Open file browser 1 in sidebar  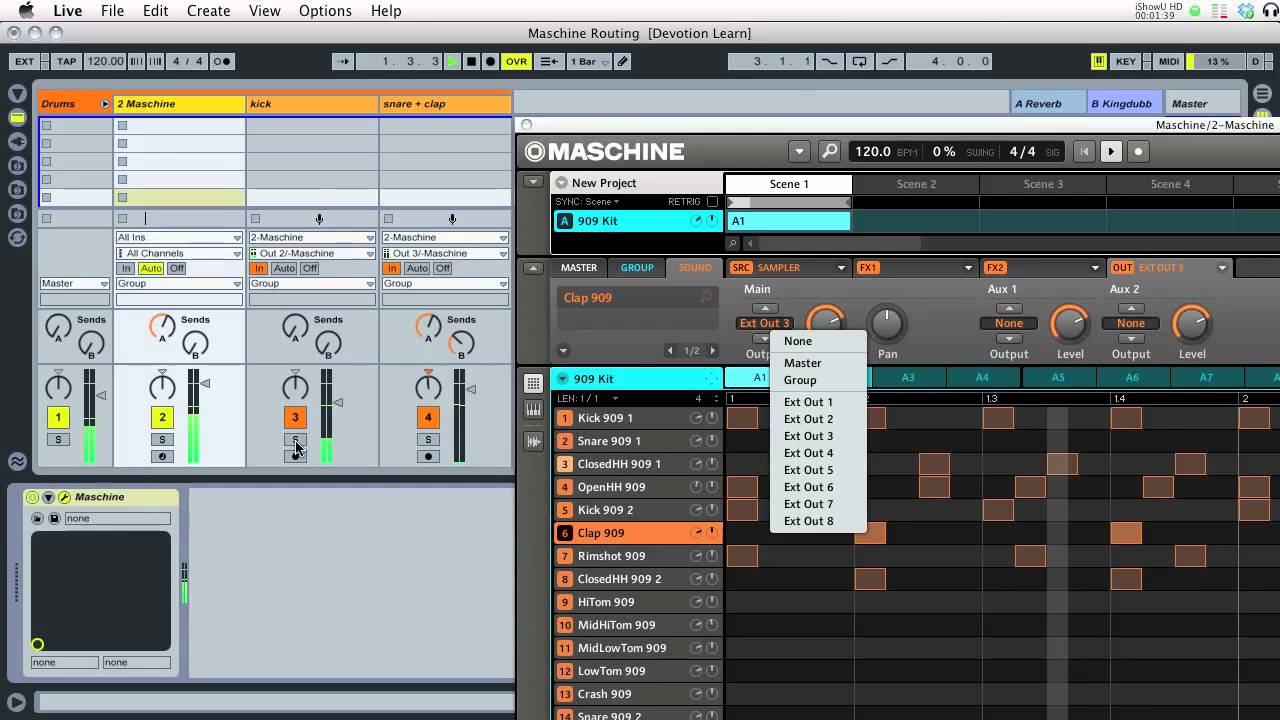(17, 165)
